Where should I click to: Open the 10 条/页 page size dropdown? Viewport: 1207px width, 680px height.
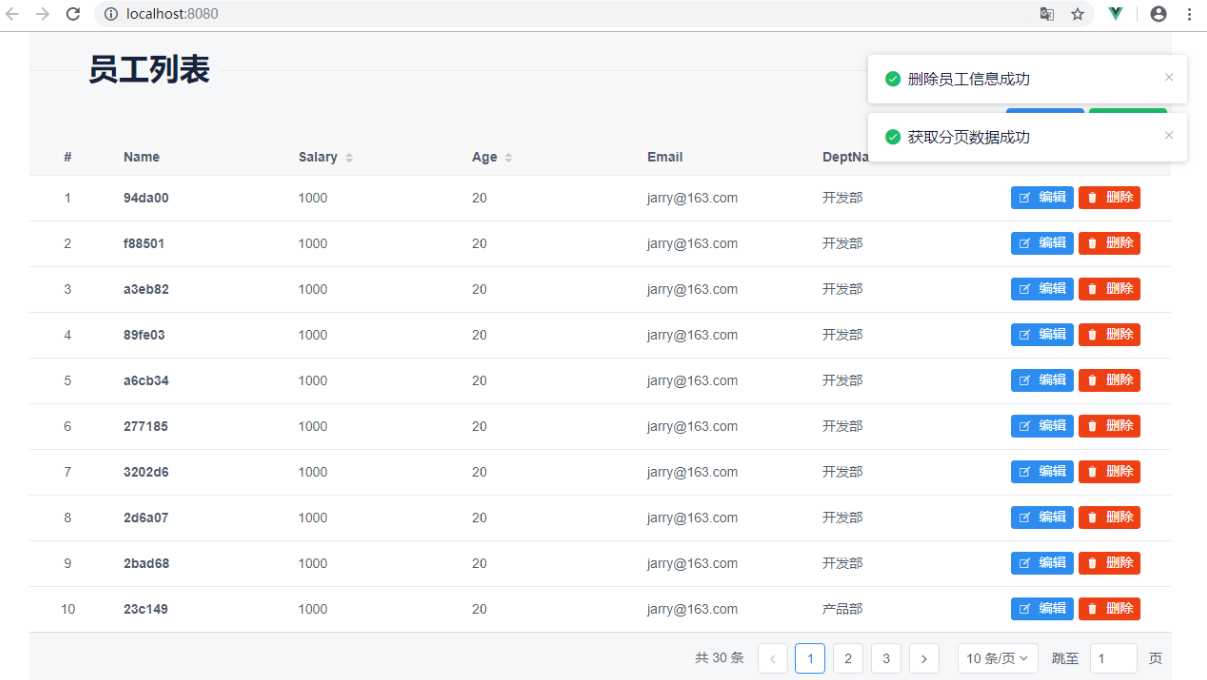(x=998, y=658)
